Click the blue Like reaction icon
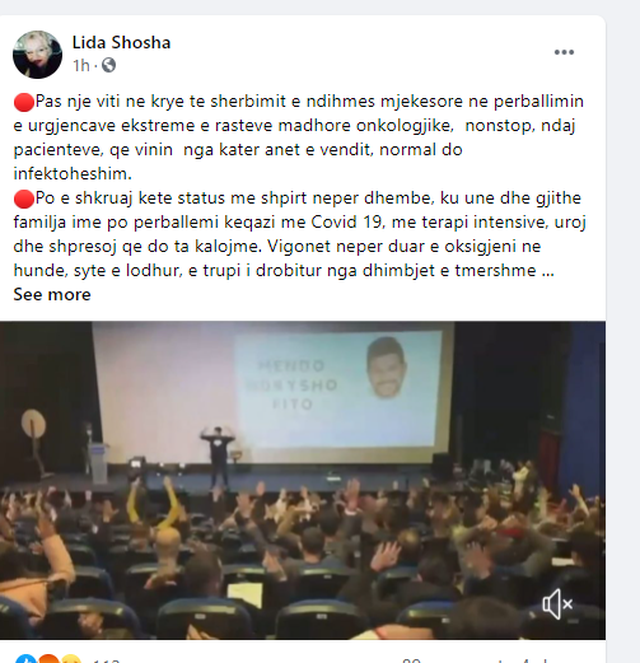Image resolution: width=640 pixels, height=663 pixels. (25, 659)
